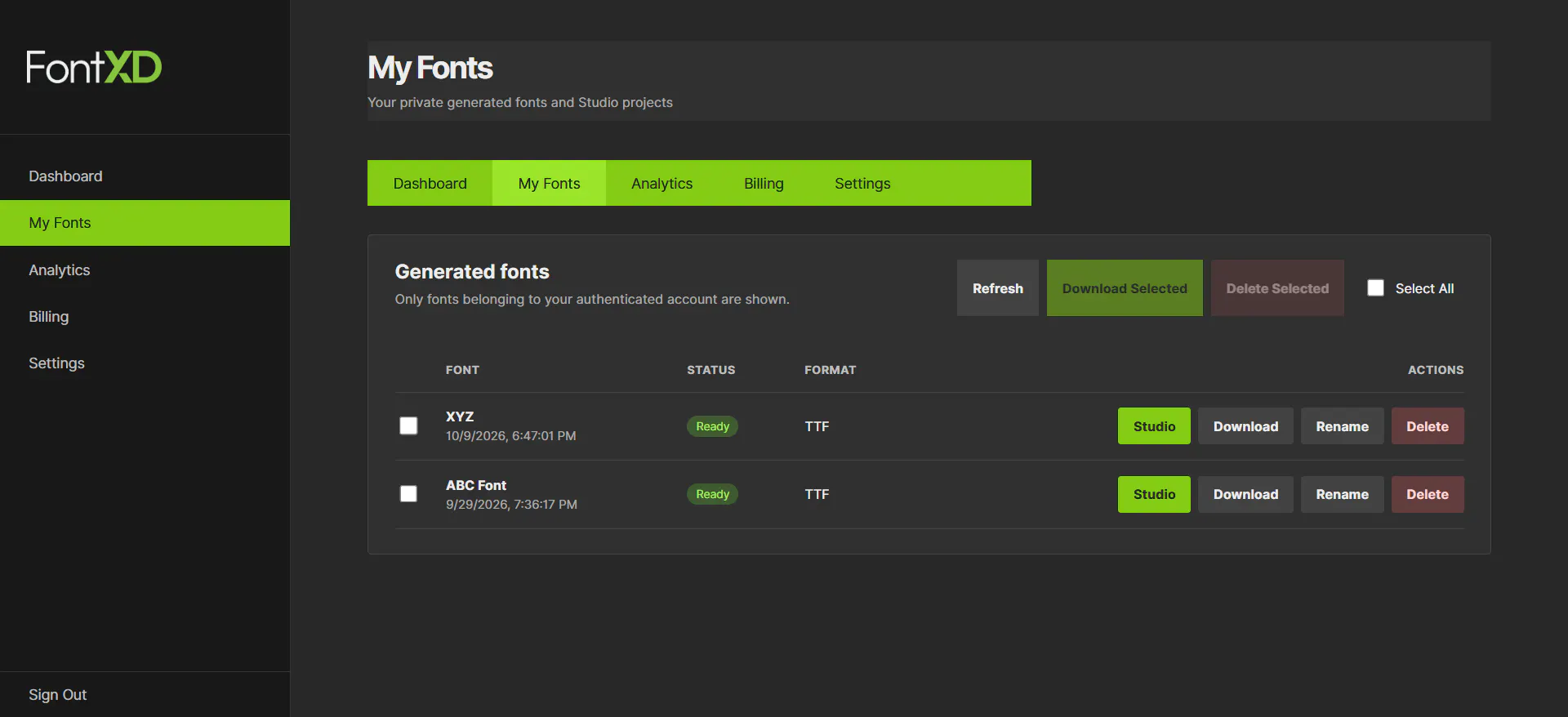This screenshot has width=1568, height=717.
Task: Switch to the Settings tab in green bar
Action: click(x=862, y=184)
